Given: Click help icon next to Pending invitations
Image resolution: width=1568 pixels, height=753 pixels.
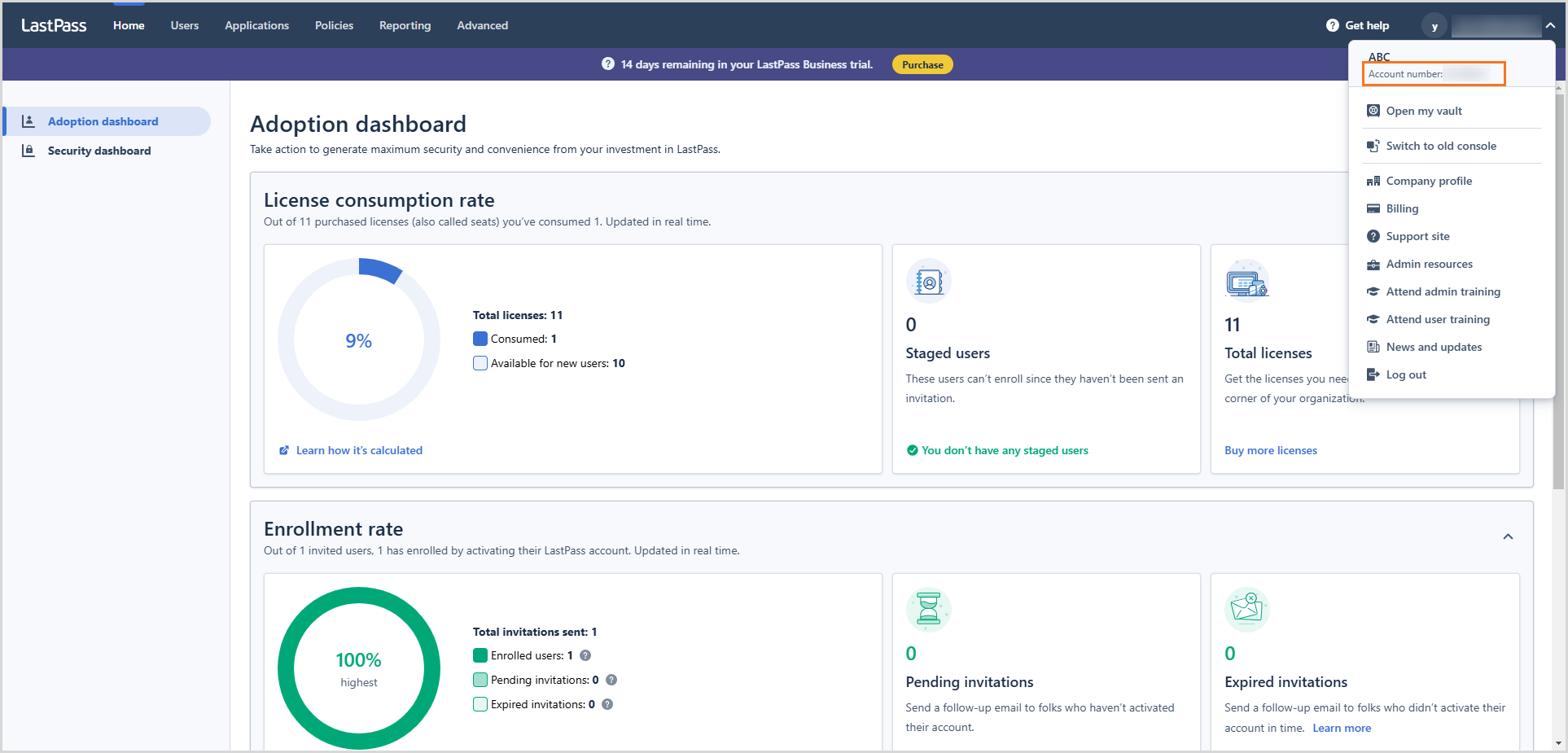Looking at the screenshot, I should (x=611, y=680).
